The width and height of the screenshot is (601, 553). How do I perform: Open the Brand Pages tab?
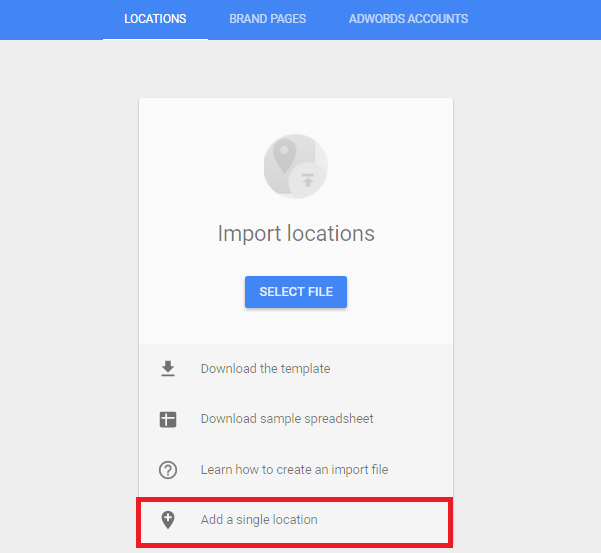[x=267, y=19]
